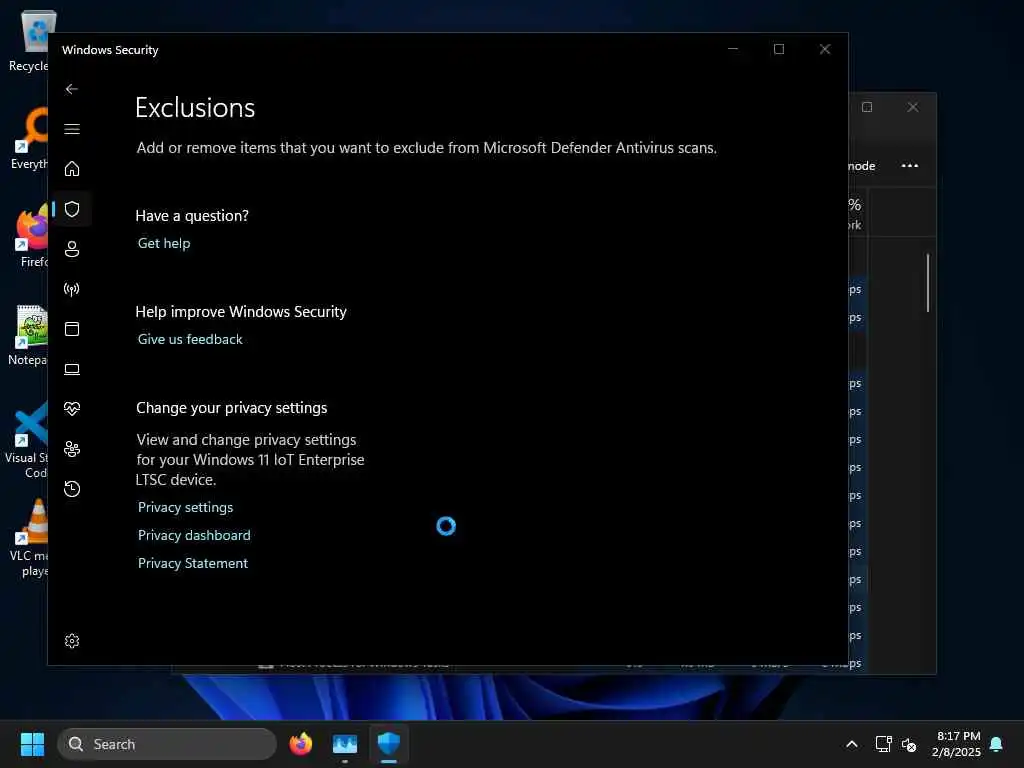Open Device performance & health heart icon
1024x768 pixels.
(72, 409)
